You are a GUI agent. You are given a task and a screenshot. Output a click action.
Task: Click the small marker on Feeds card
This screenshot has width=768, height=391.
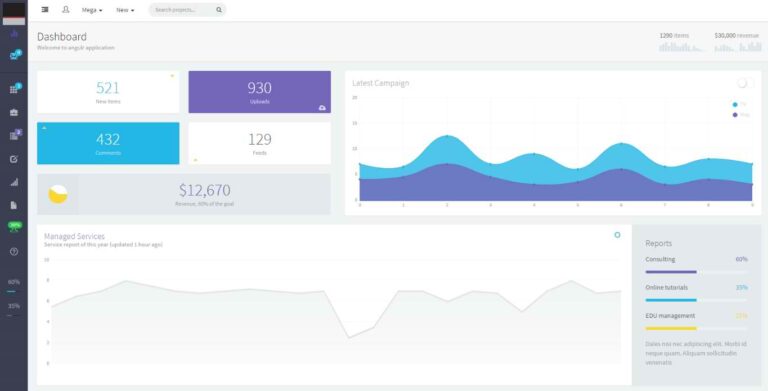(195, 160)
